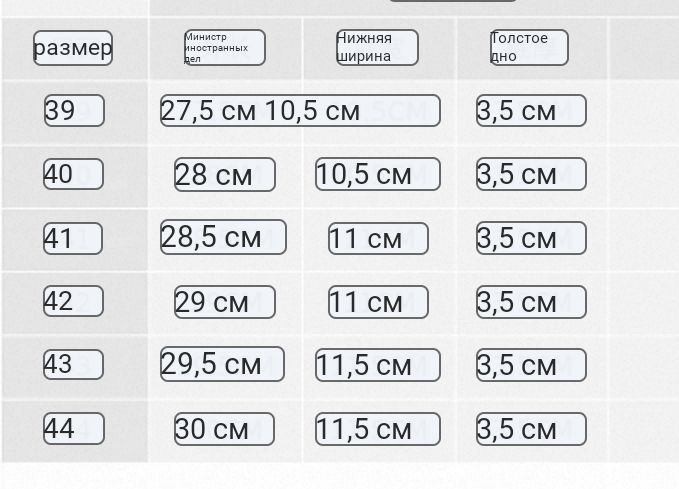Click size 39 in the size column

74,110
